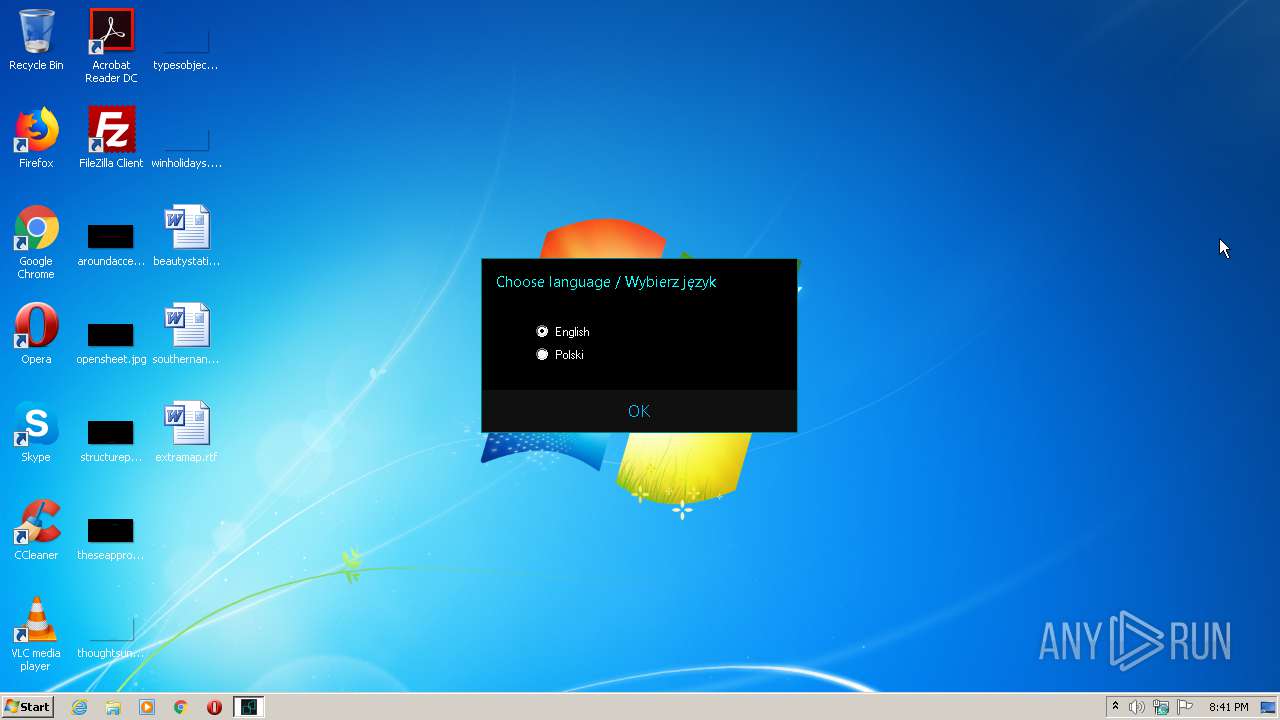Open the volume control tray icon

tap(1137, 707)
